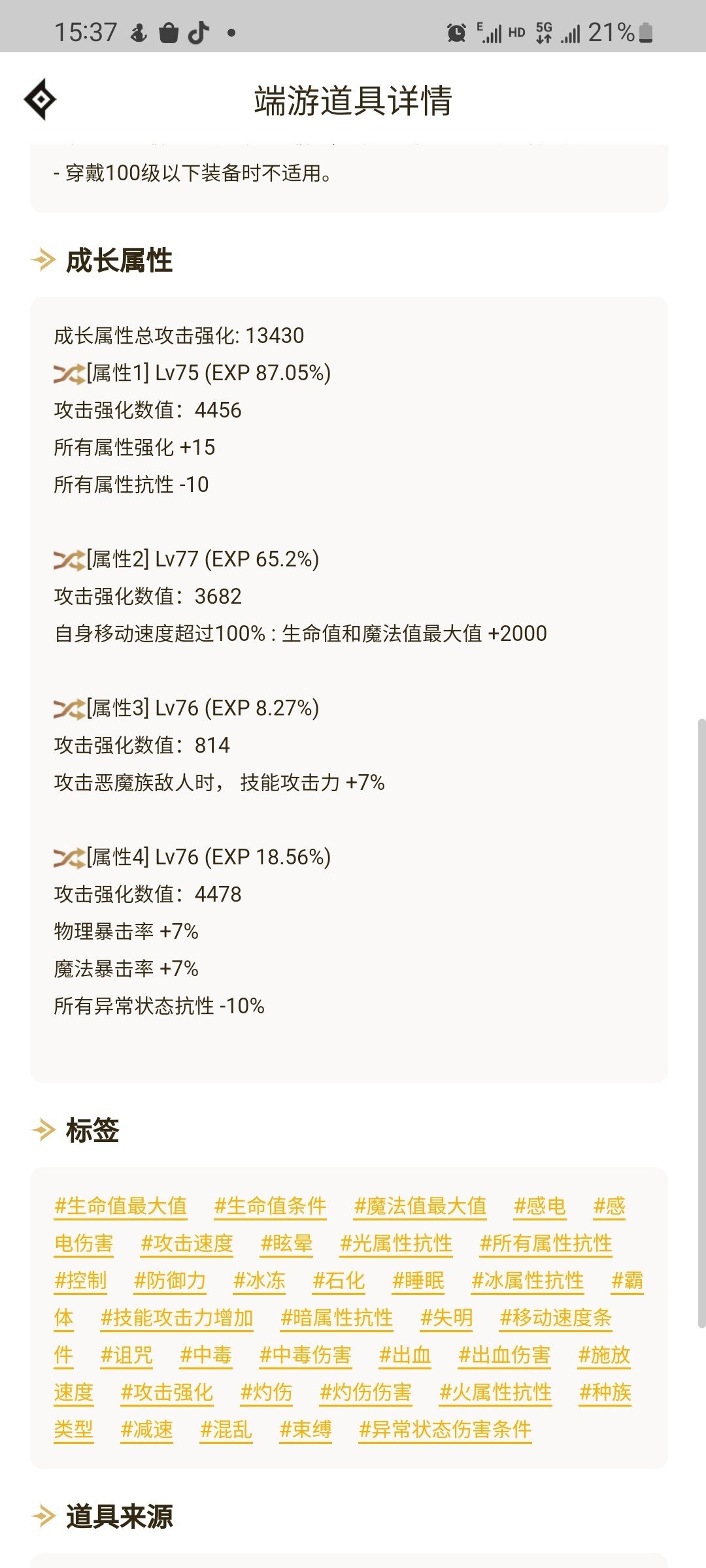Tap the alarm icon in status bar
This screenshot has height=1568, width=706.
tap(456, 33)
